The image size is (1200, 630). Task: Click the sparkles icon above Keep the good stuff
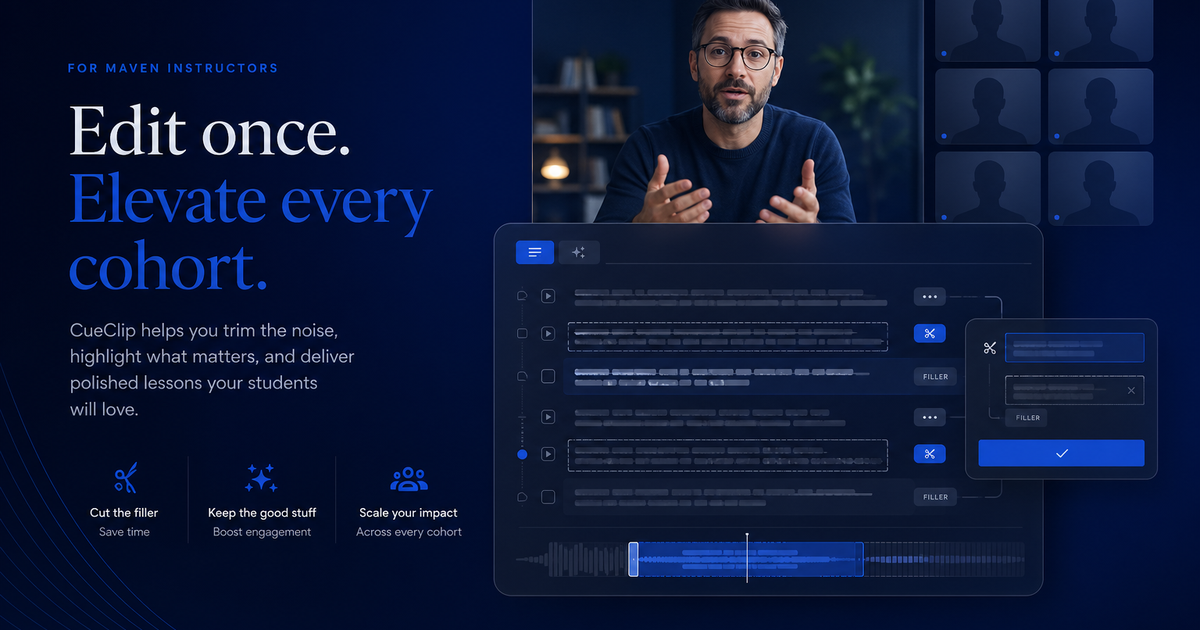point(261,478)
